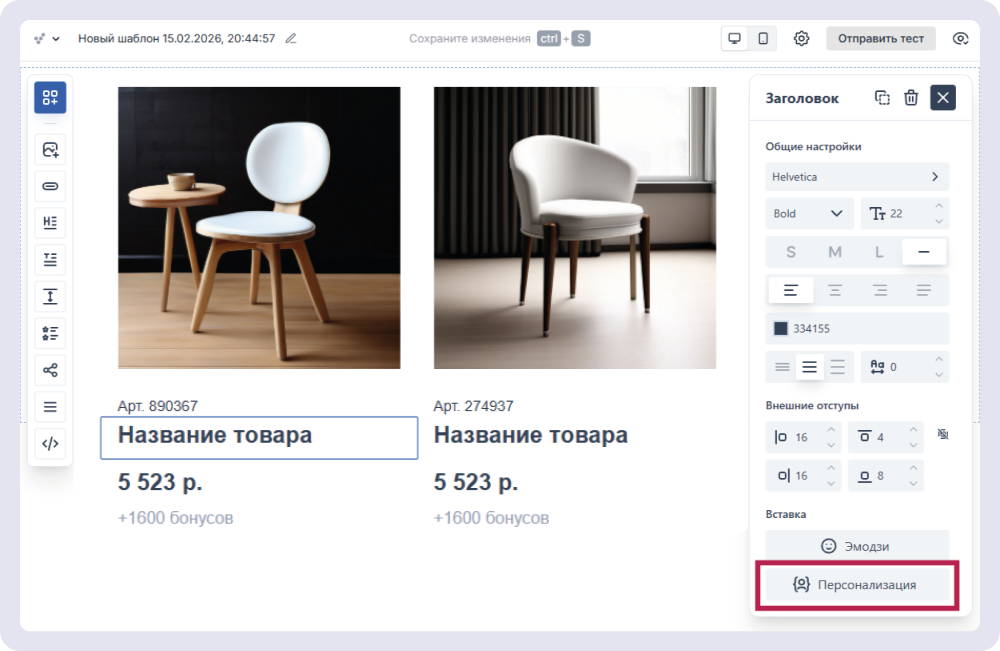The image size is (1000, 651).
Task: Click the Арт. 890367 text
Action: (x=158, y=406)
